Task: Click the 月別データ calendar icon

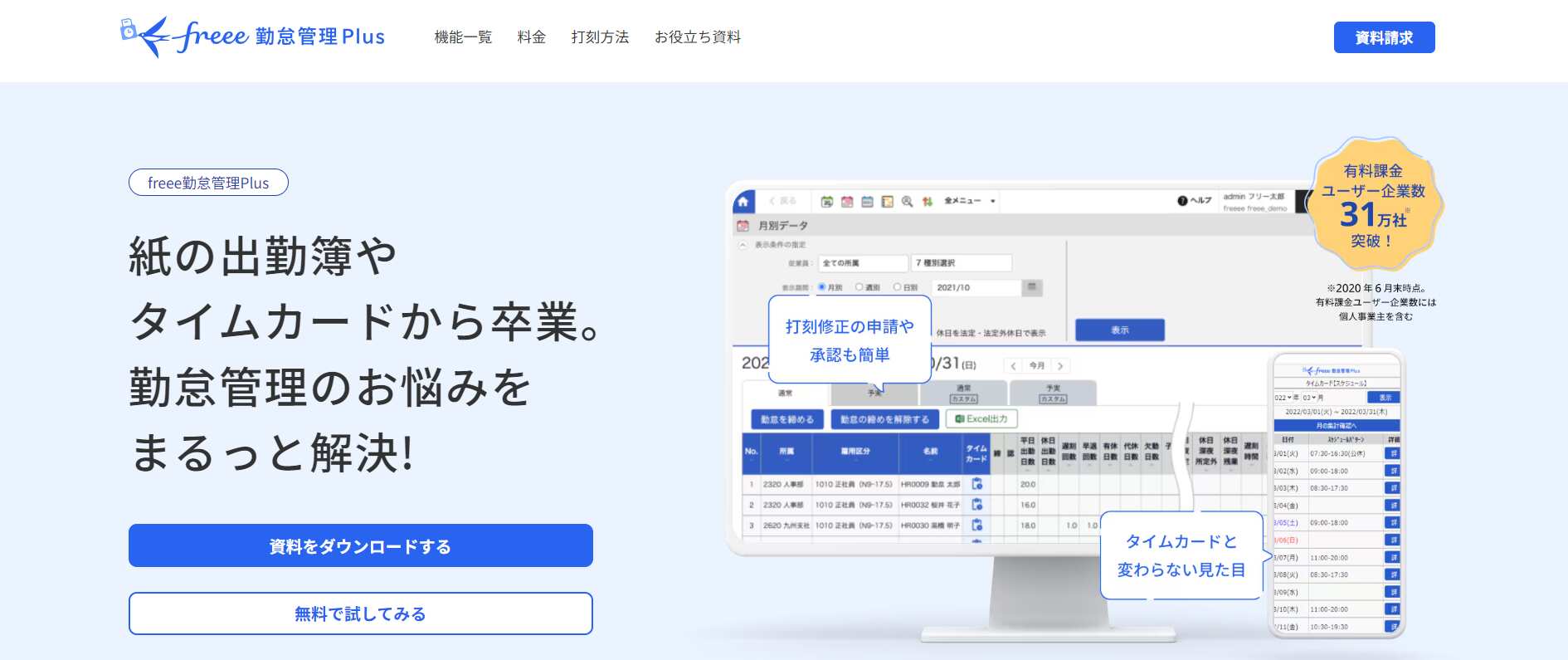Action: 743,225
